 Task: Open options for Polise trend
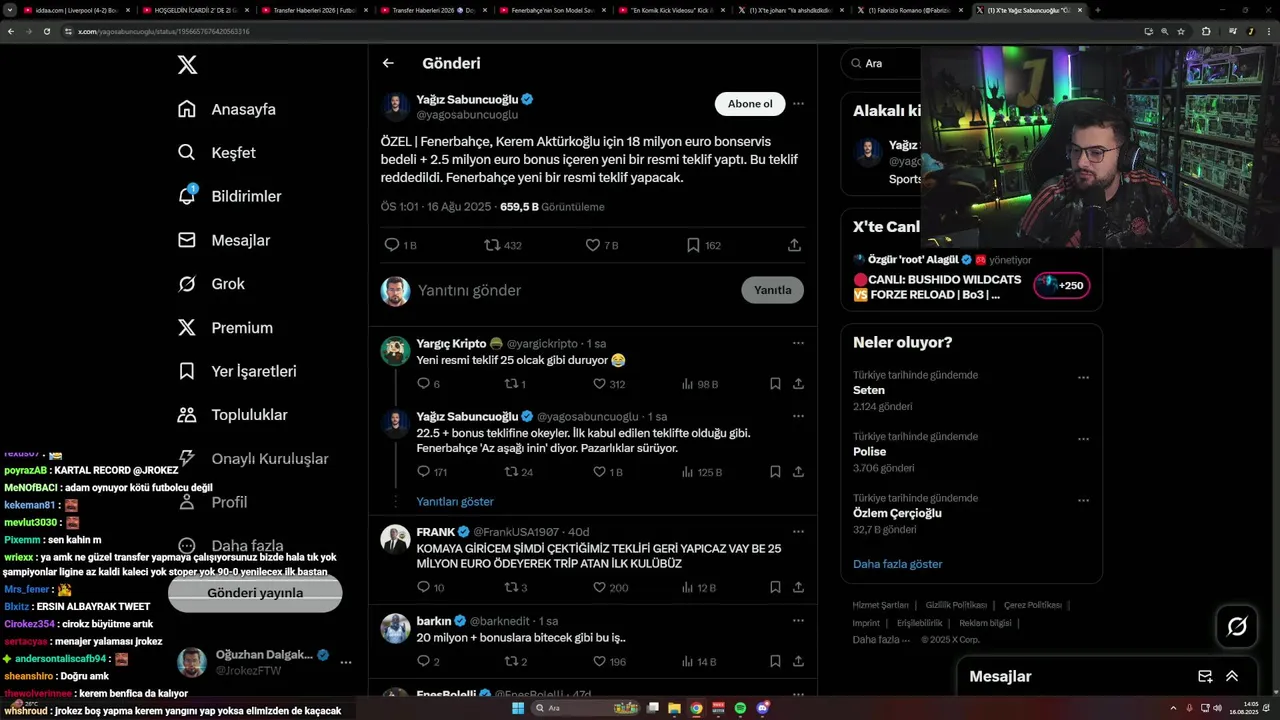point(1083,439)
